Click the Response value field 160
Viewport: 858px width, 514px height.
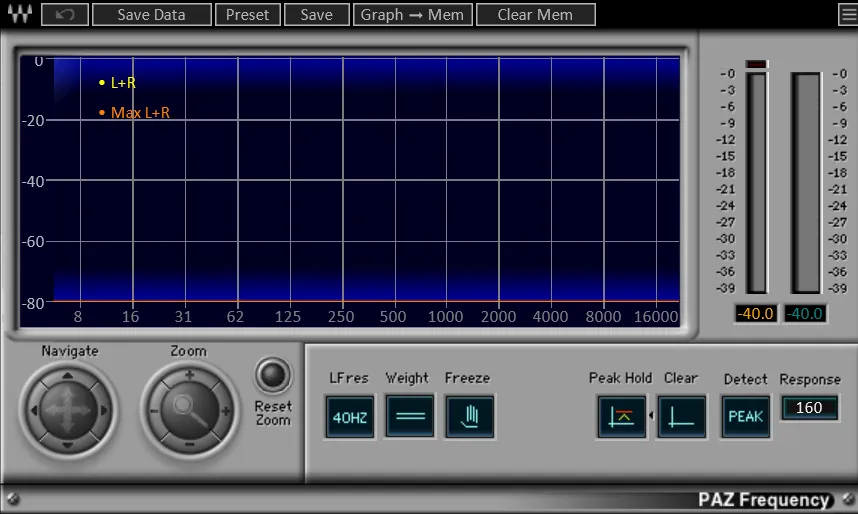(809, 408)
